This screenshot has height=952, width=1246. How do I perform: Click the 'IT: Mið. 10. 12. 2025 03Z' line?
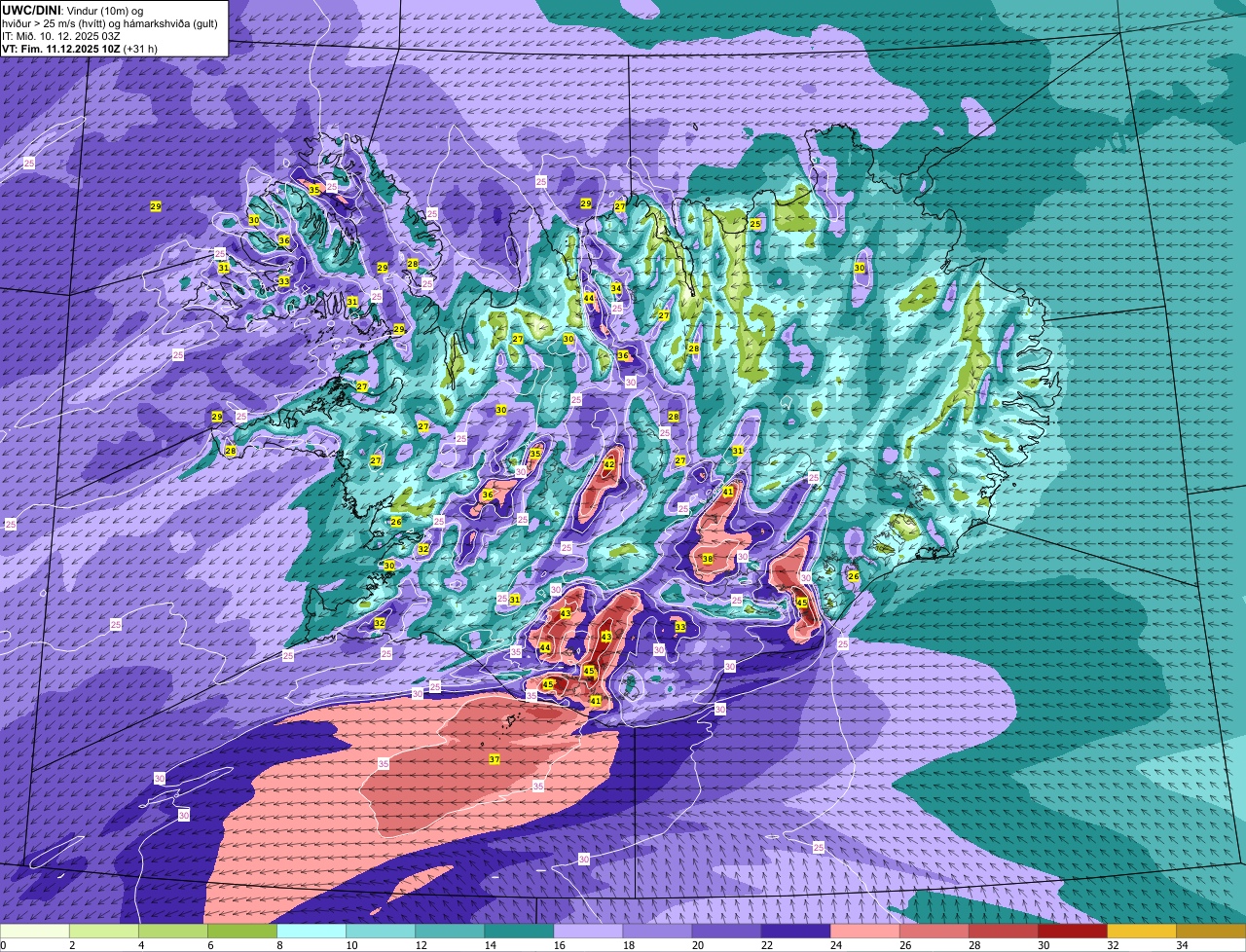(60, 36)
